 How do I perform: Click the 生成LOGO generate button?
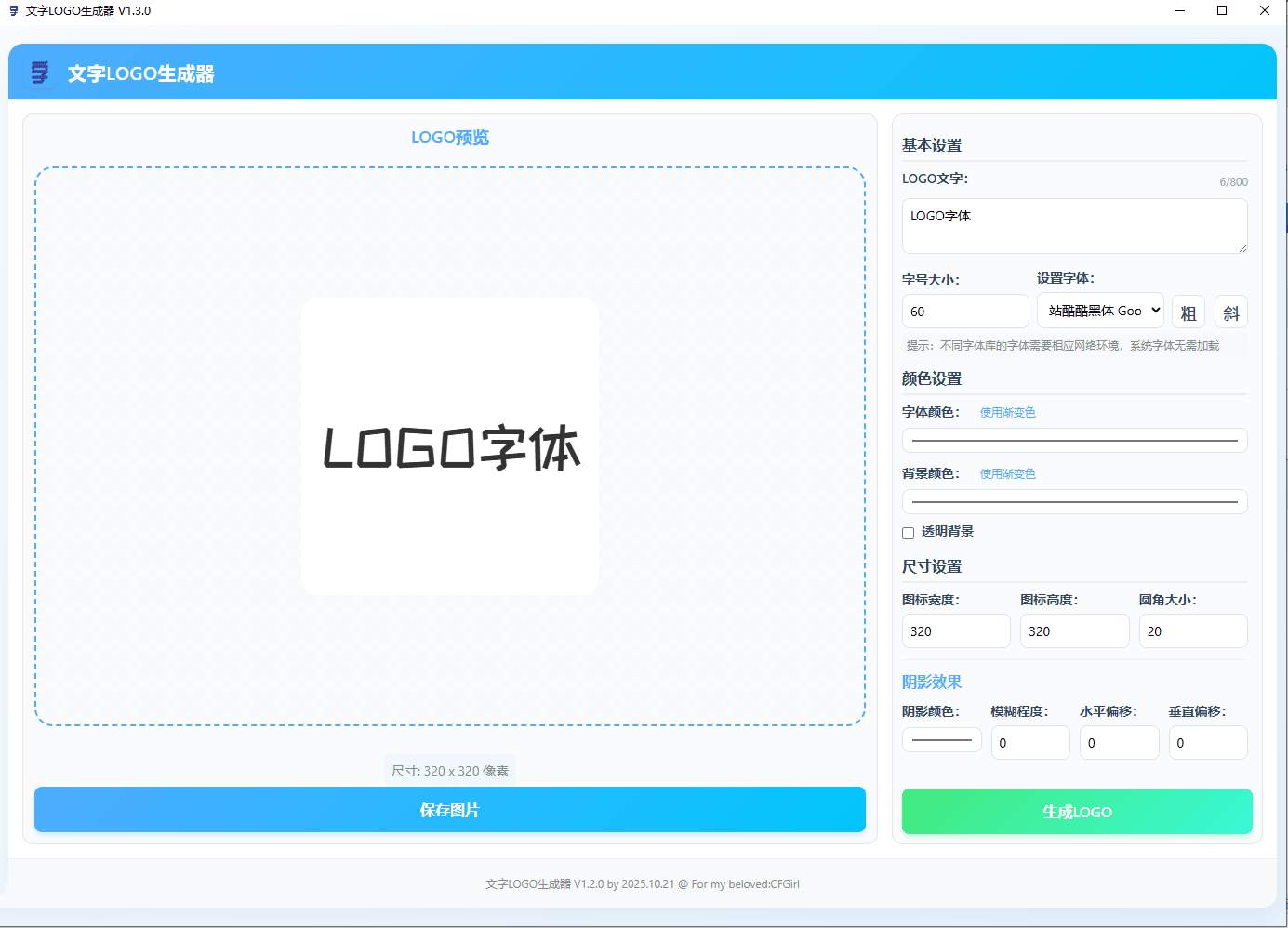(x=1075, y=811)
